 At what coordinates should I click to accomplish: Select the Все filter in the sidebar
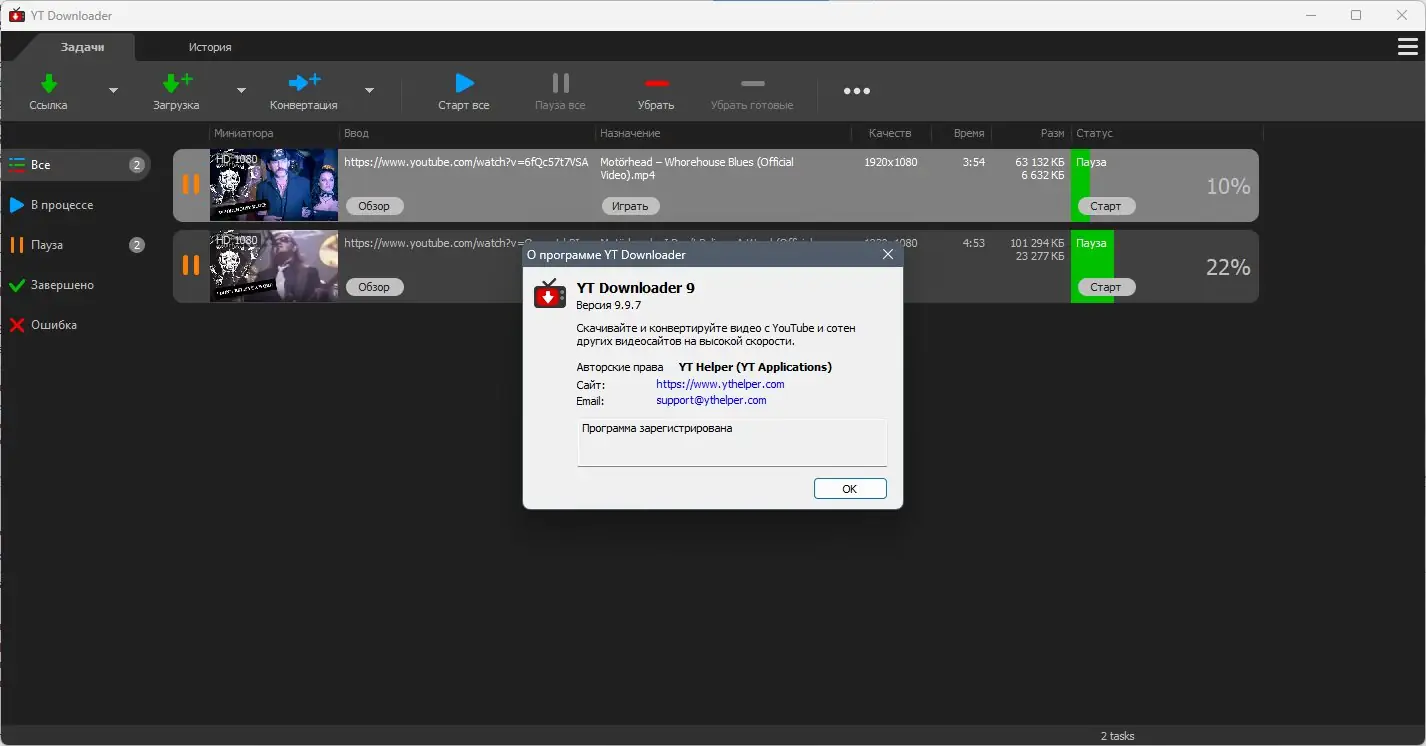tap(76, 165)
